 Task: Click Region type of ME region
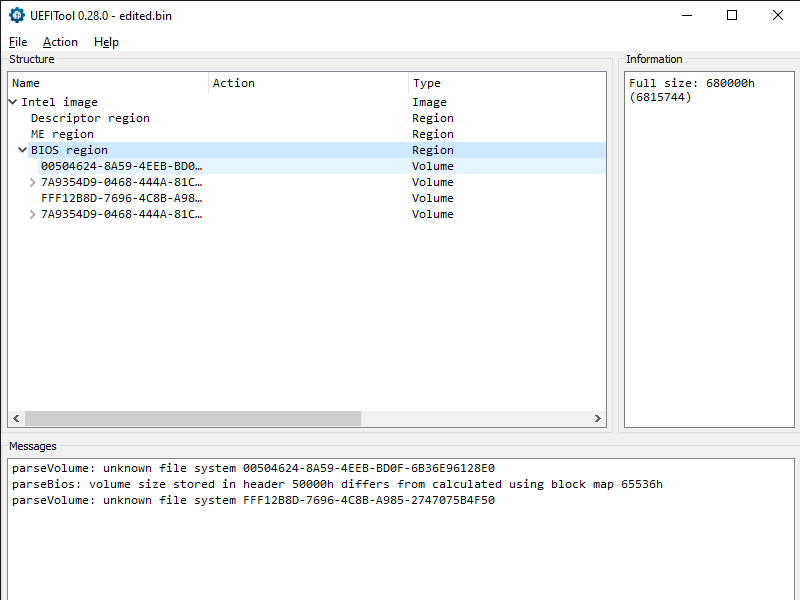(433, 134)
